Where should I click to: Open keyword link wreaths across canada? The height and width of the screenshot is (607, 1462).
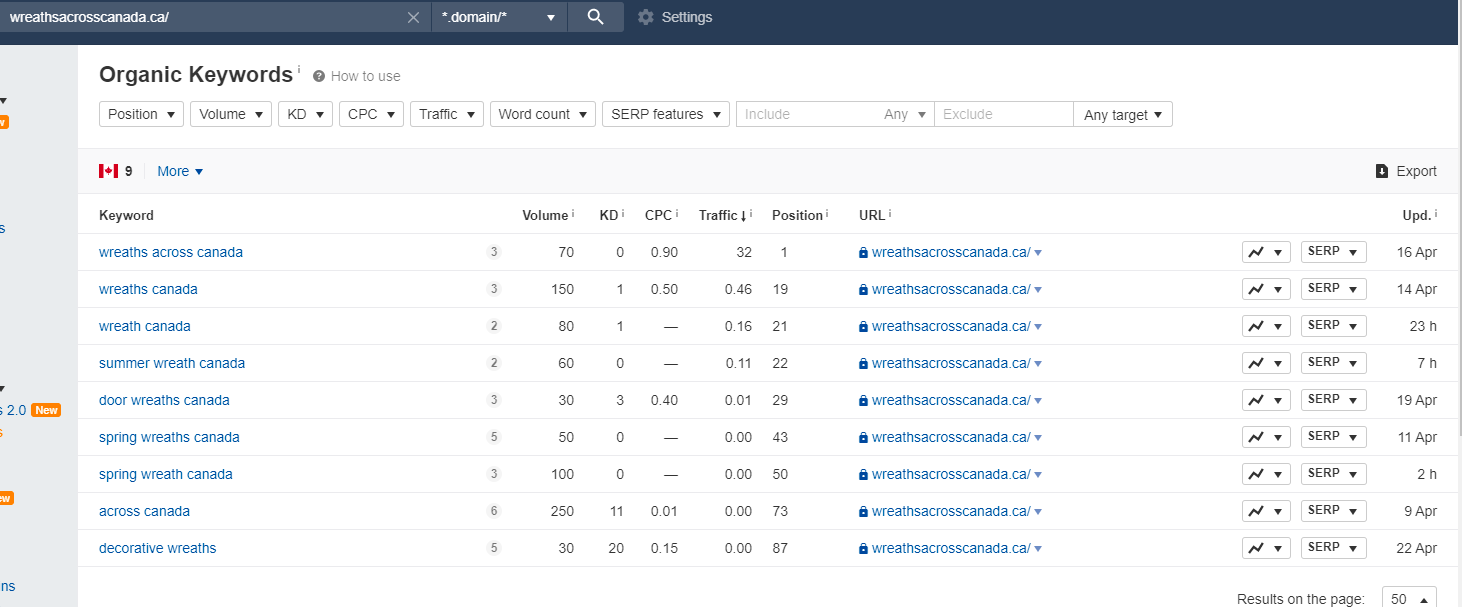(171, 252)
